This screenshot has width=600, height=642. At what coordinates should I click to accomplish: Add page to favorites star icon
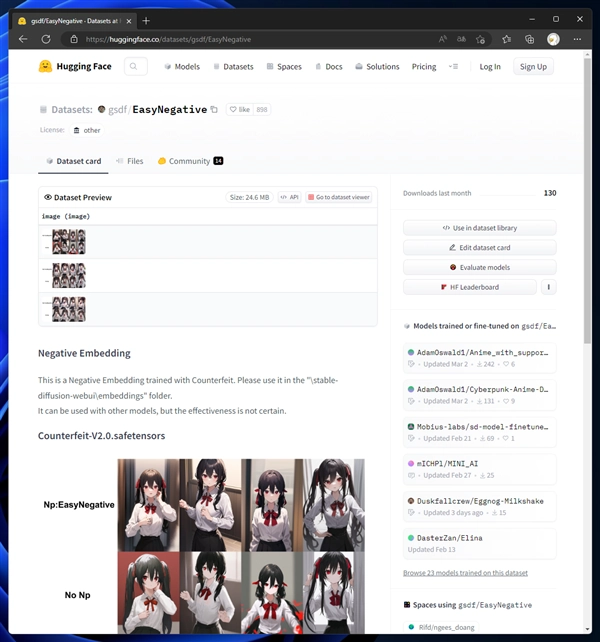[x=480, y=39]
